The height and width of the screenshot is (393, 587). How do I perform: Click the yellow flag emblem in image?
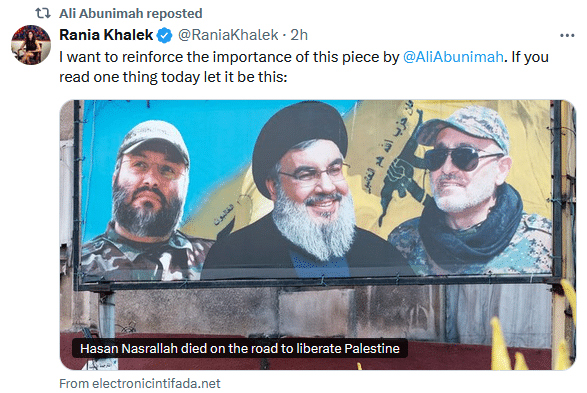click(x=399, y=165)
